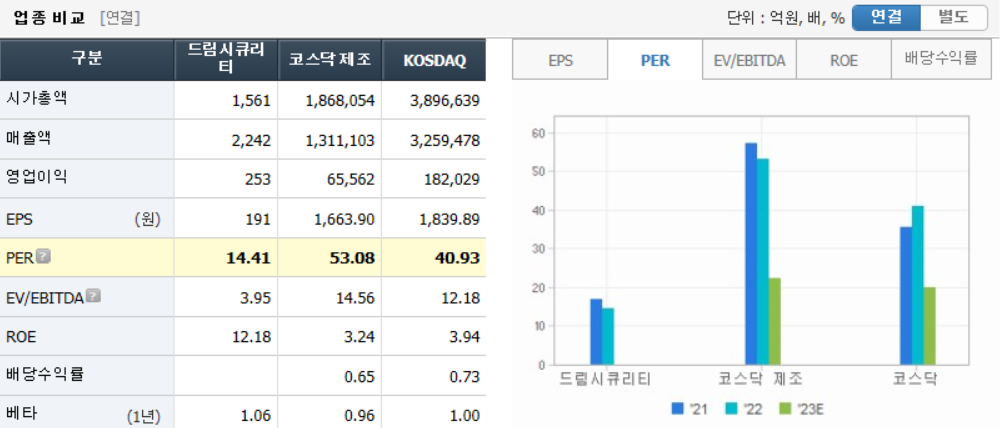
Task: Switch to the 연결 consolidated view
Action: (x=886, y=17)
